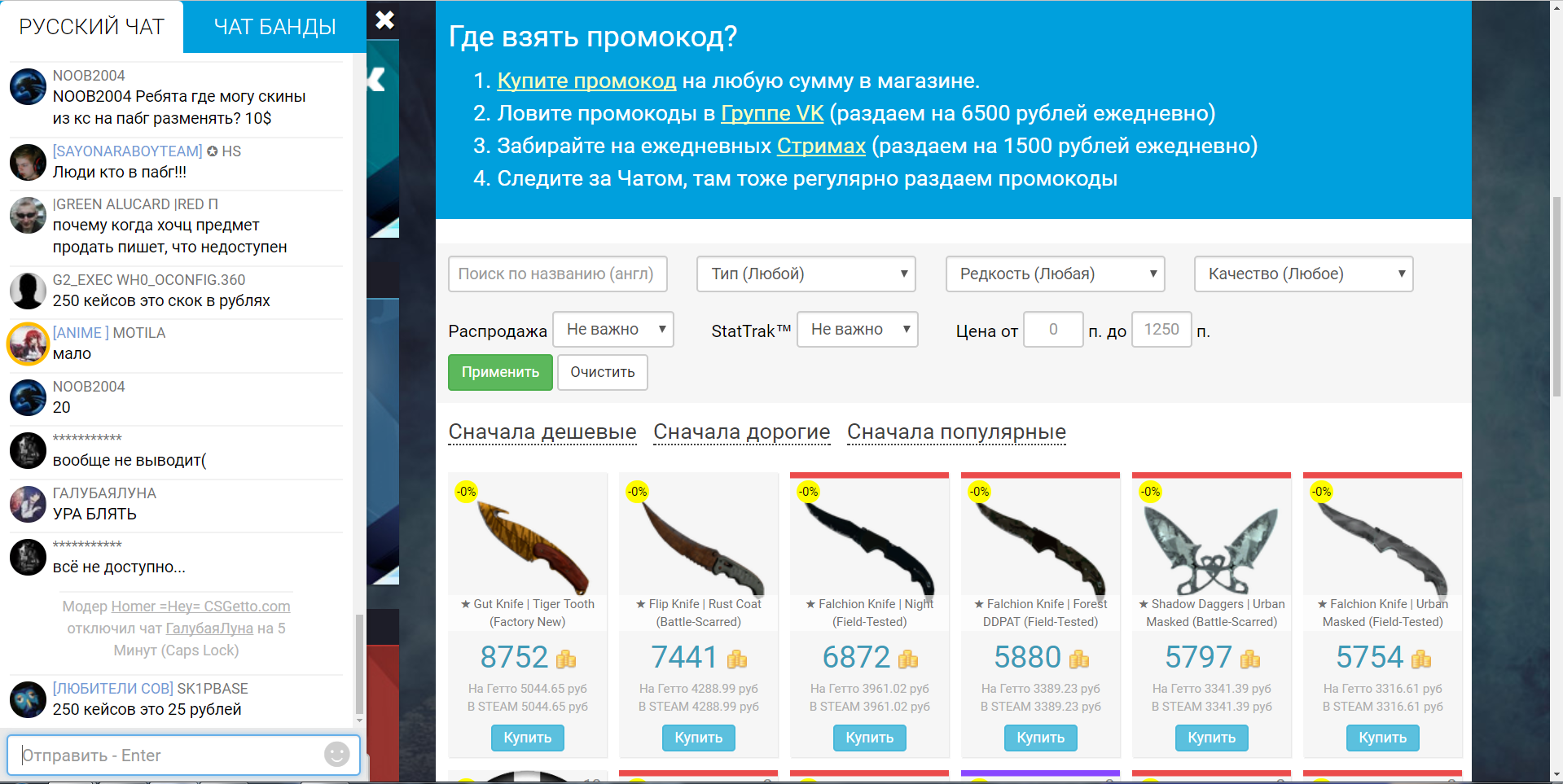This screenshot has height=784, width=1563.
Task: Open the Редкость (Любая) dropdown
Action: (x=1055, y=274)
